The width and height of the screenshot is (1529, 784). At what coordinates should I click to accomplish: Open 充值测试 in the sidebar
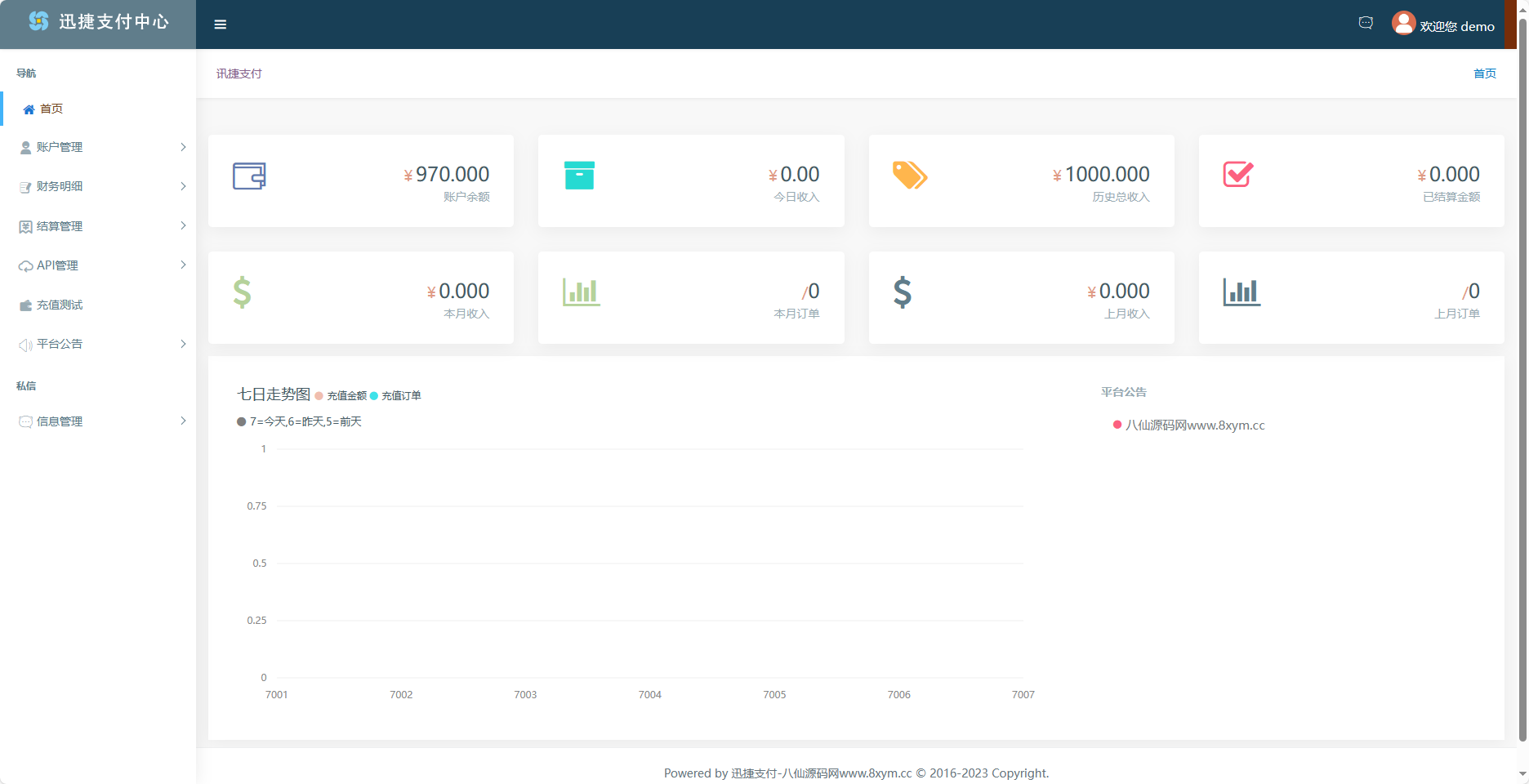click(x=98, y=305)
